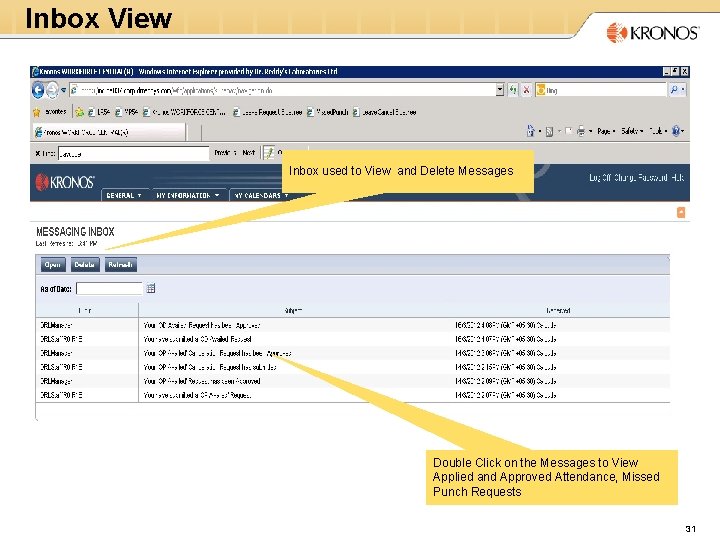This screenshot has height=540, width=720.
Task: Click the red Stop loading icon
Action: tap(526, 90)
